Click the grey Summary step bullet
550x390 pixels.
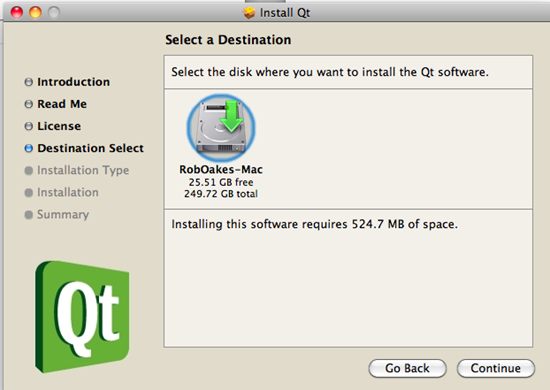(x=29, y=215)
